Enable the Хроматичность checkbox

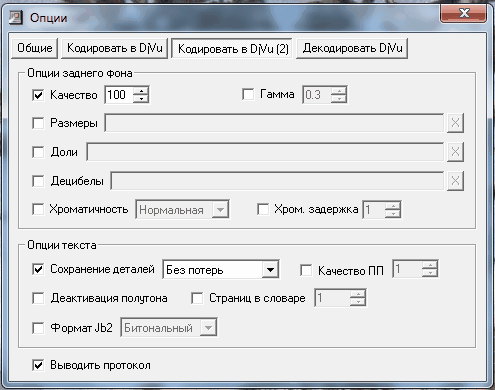click(x=38, y=209)
